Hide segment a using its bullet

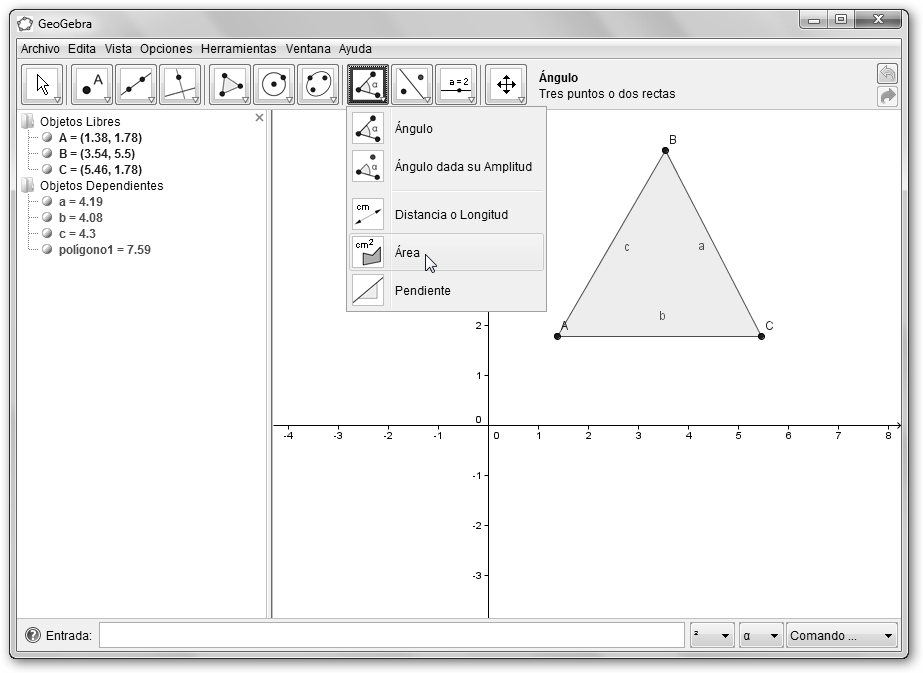[47, 202]
